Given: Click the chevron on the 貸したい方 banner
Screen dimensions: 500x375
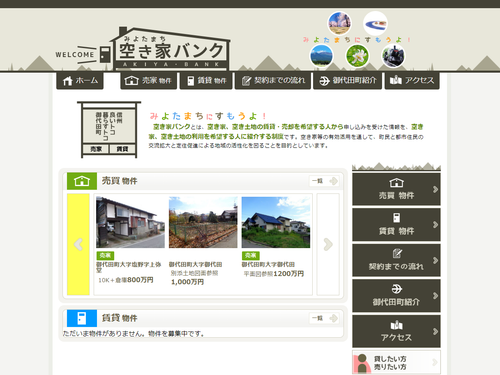Looking at the screenshot, I should 435,362.
